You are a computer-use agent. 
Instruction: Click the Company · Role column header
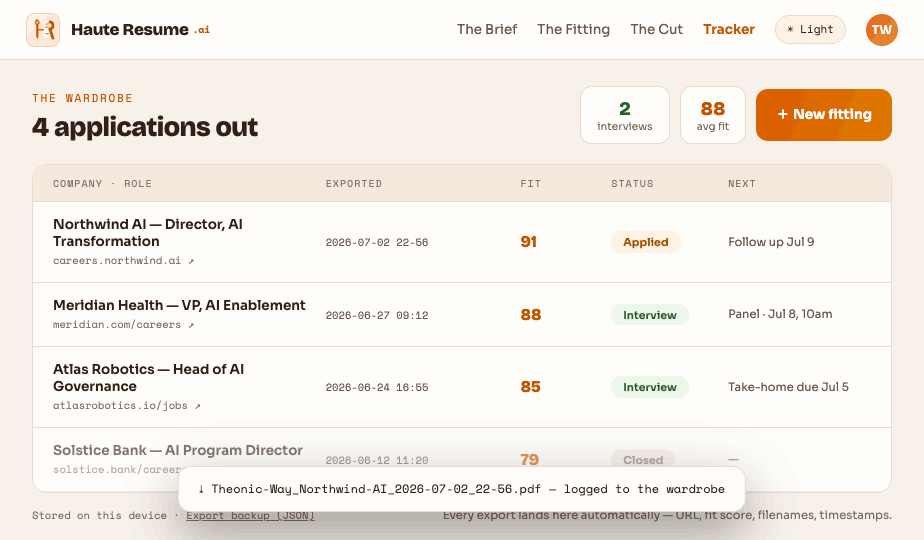103,184
